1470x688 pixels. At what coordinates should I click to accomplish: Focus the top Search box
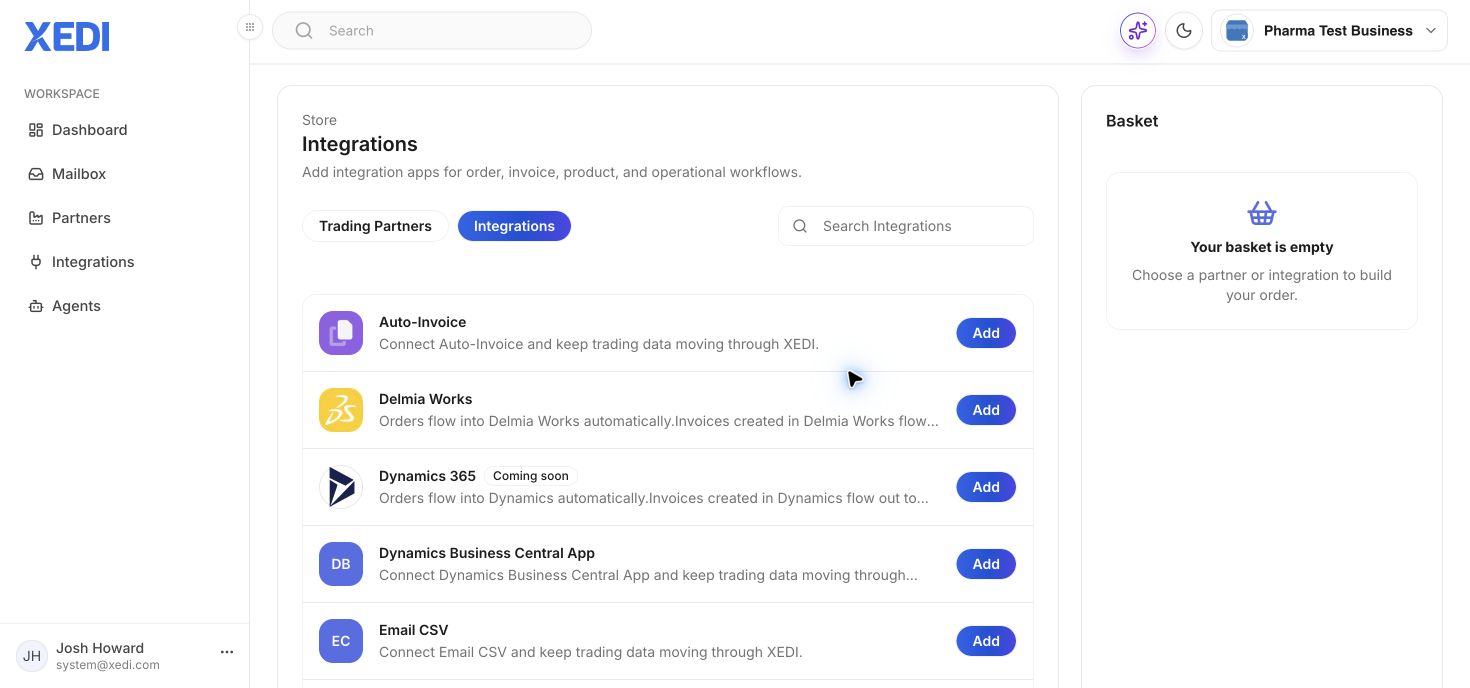pos(432,31)
